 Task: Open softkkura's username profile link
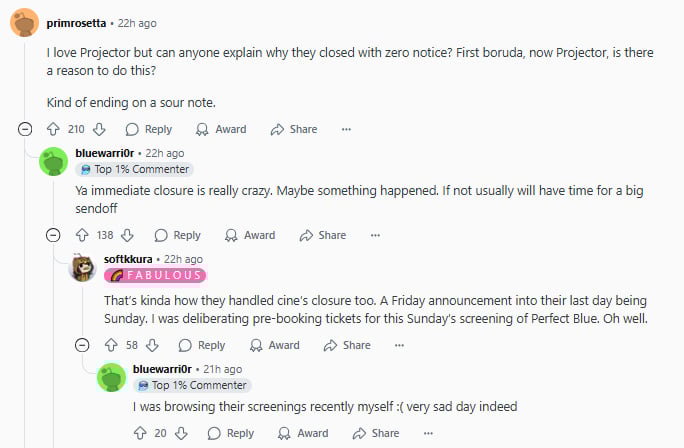(x=128, y=259)
